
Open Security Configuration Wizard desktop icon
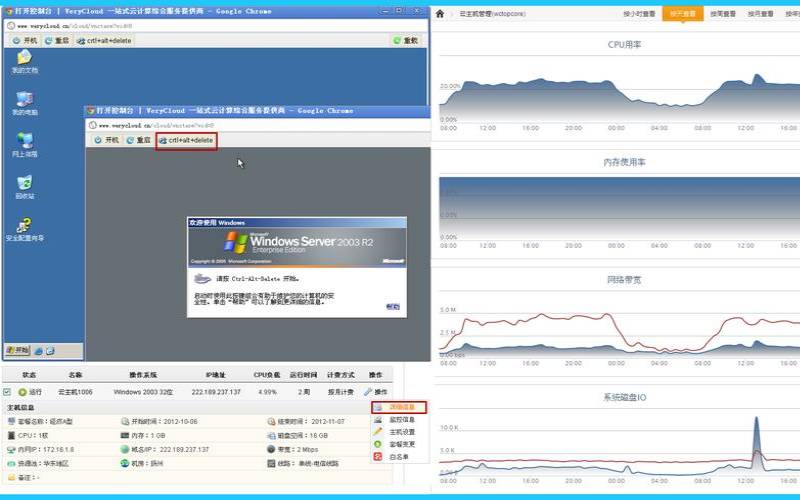click(24, 230)
